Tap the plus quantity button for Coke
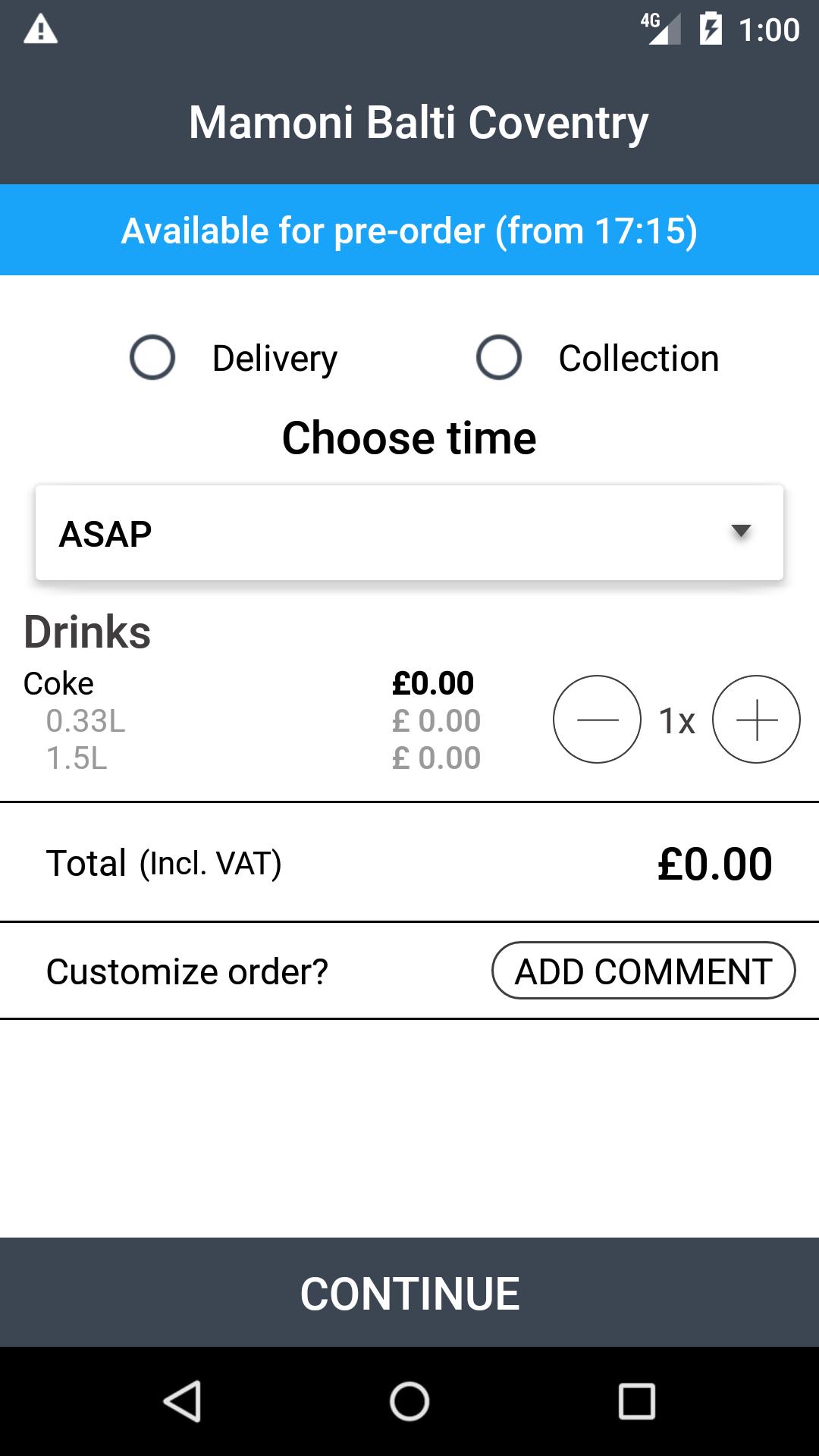 pos(756,719)
